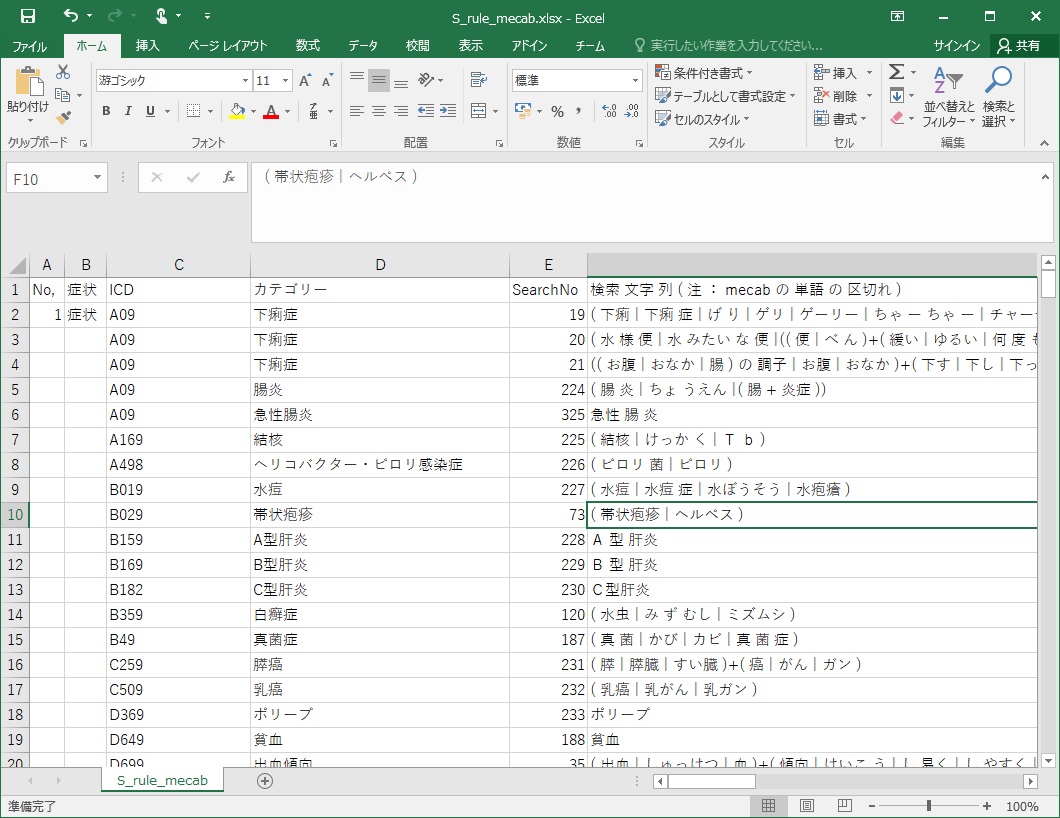The image size is (1060, 818).
Task: Click the 'Tell me' search box
Action: pyautogui.click(x=729, y=46)
